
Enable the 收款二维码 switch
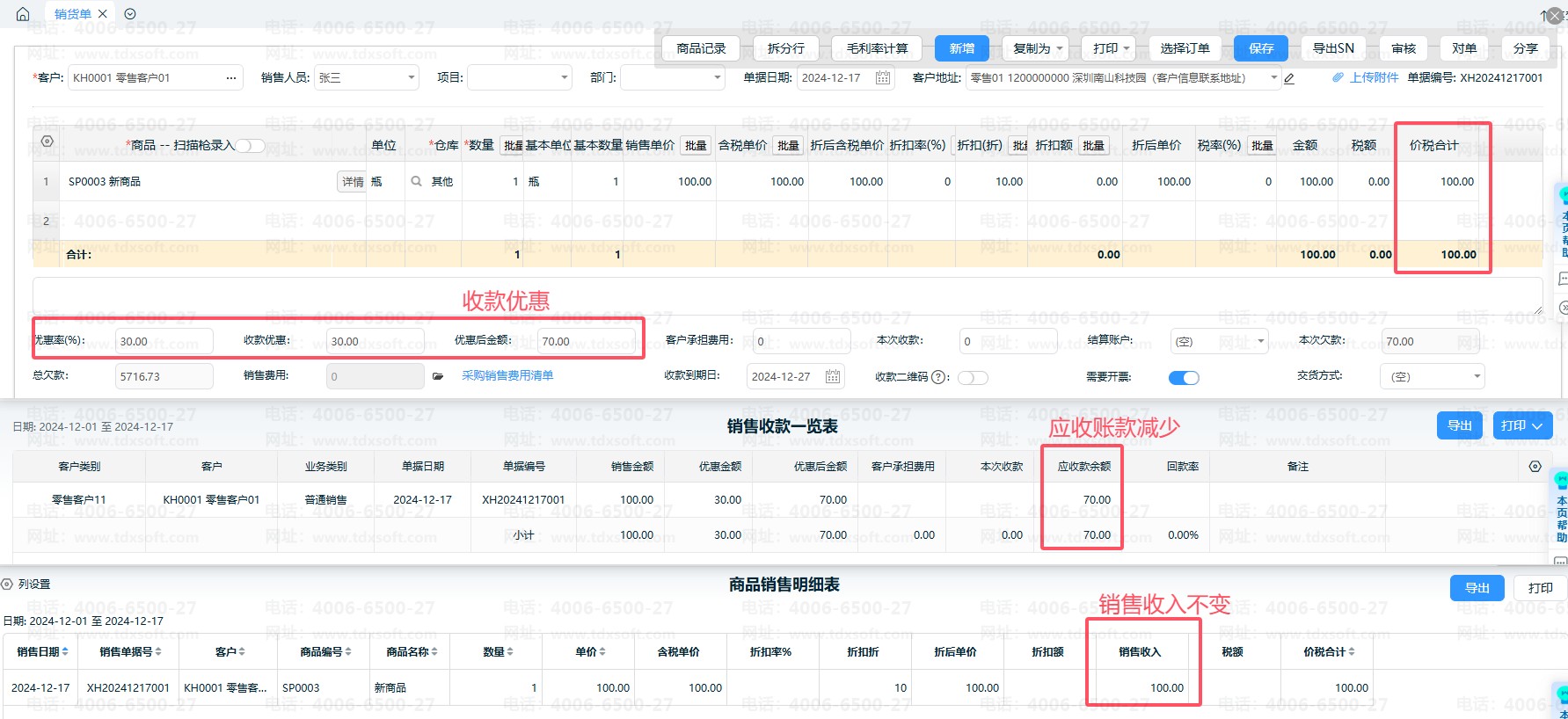coord(973,378)
